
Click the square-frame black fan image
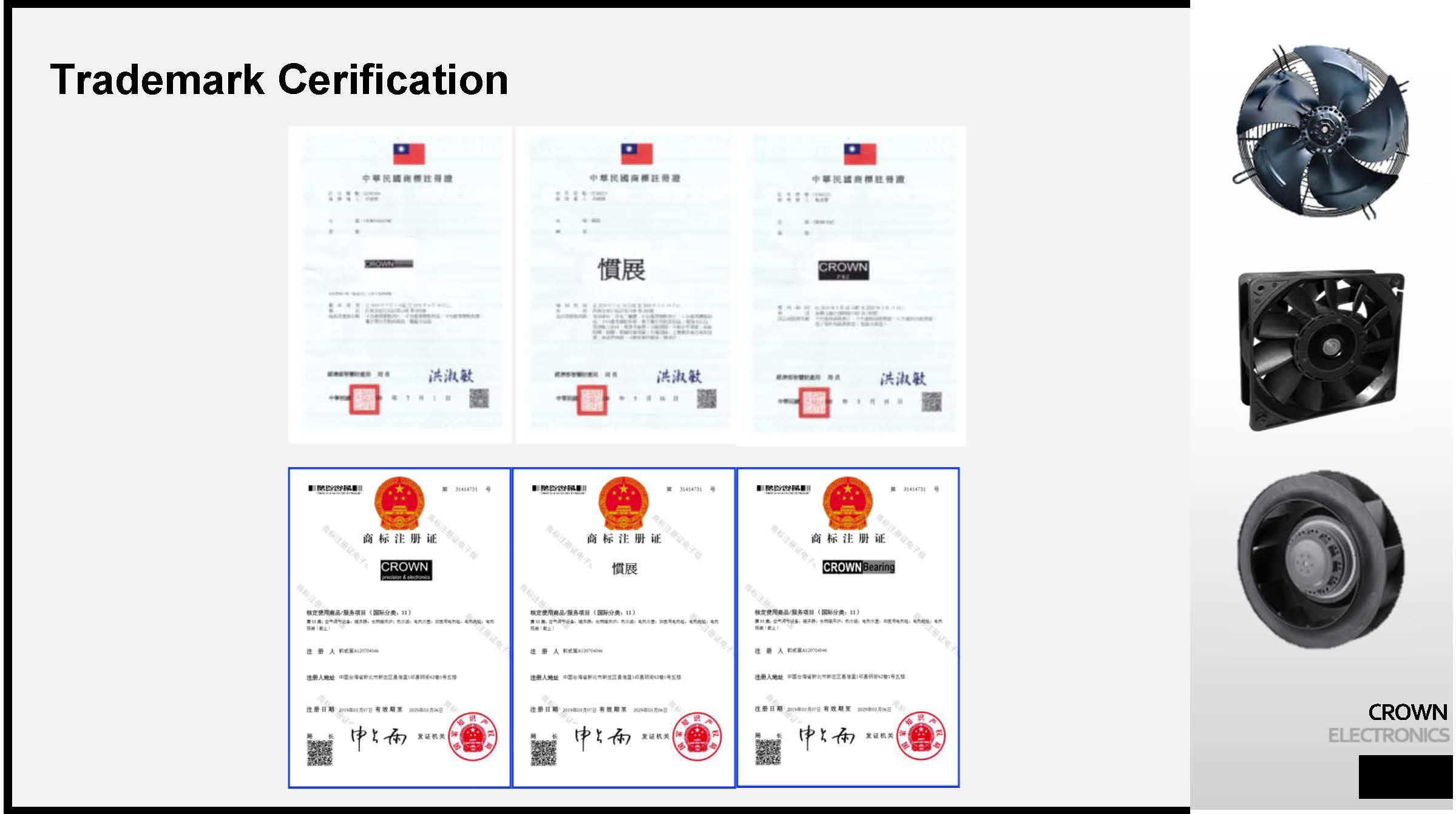click(1321, 351)
